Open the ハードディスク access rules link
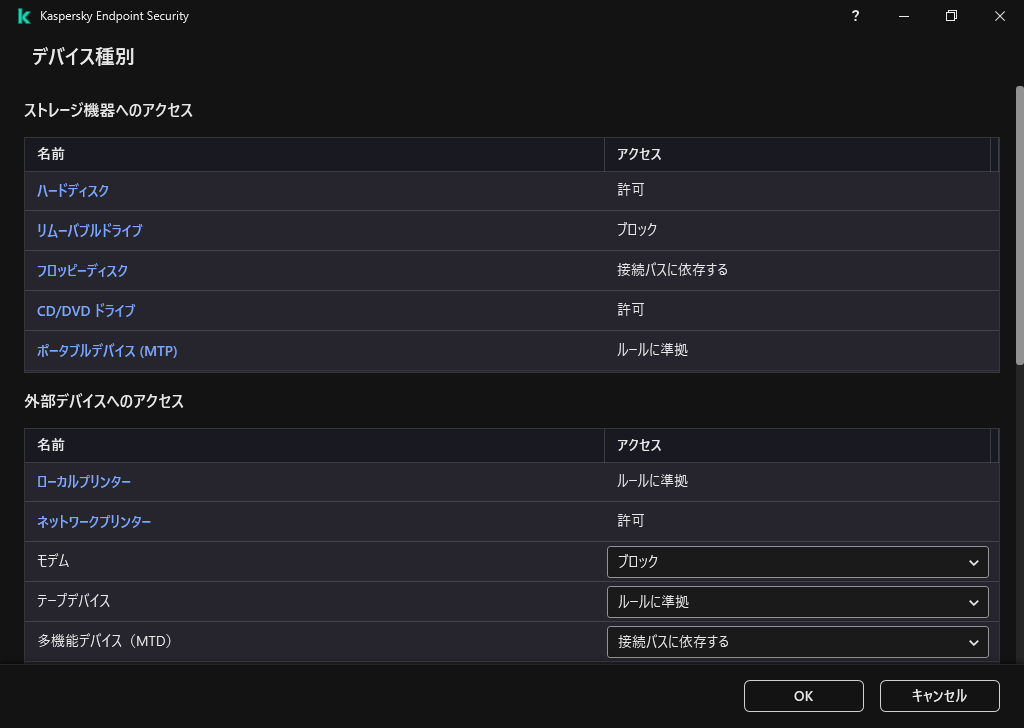This screenshot has width=1024, height=728. point(71,190)
